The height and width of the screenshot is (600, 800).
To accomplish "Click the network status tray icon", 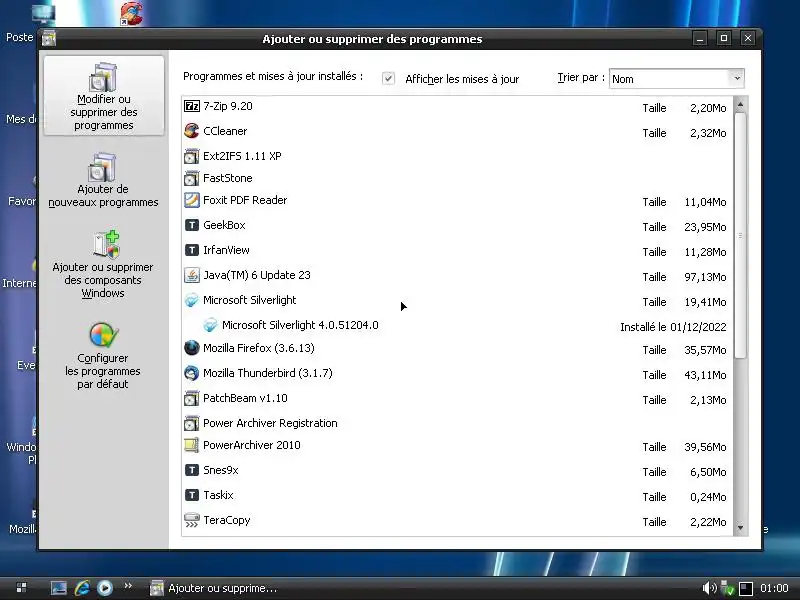I will click(727, 588).
